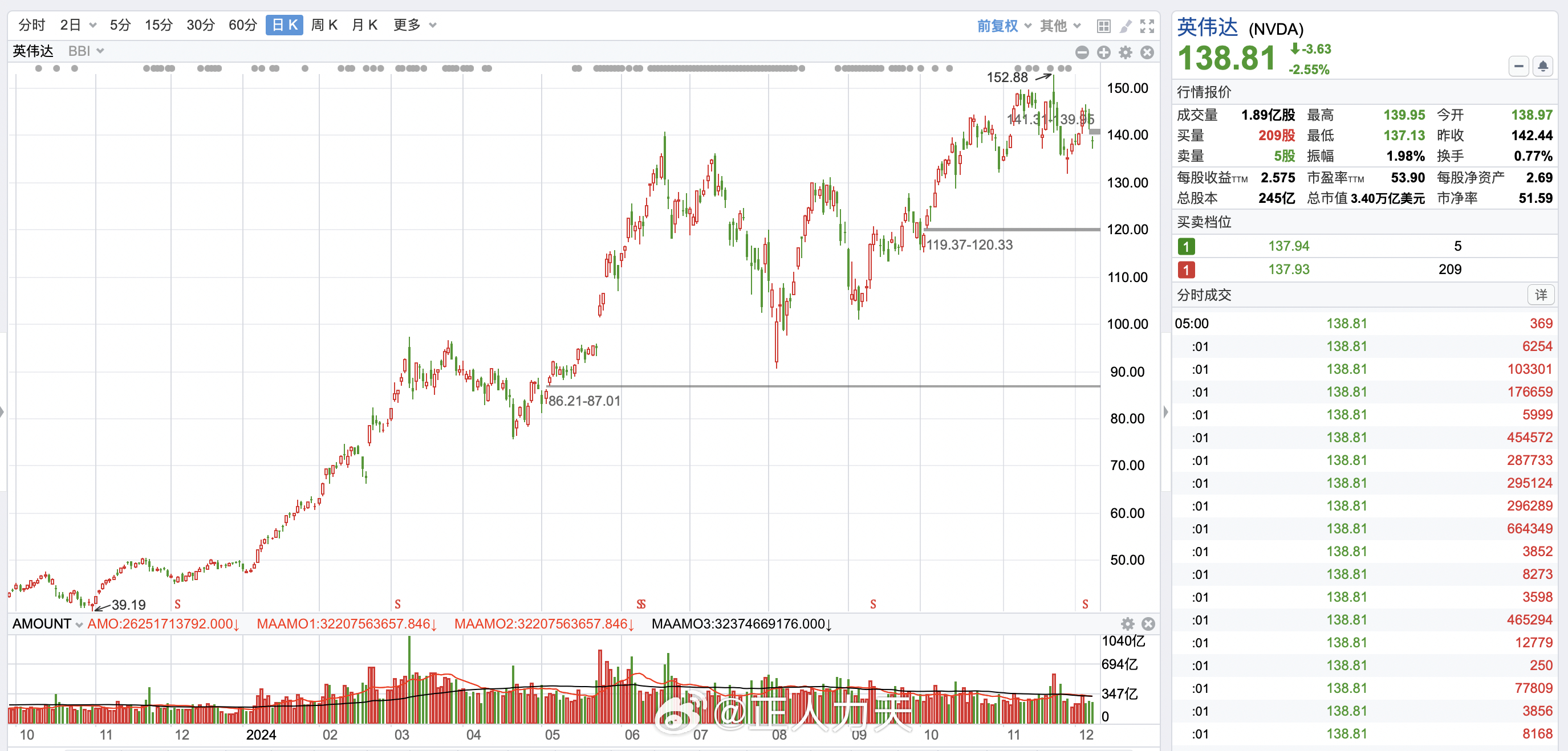Image resolution: width=1568 pixels, height=751 pixels.
Task: Click the 成交量 1.89亿股 value
Action: tap(1268, 115)
